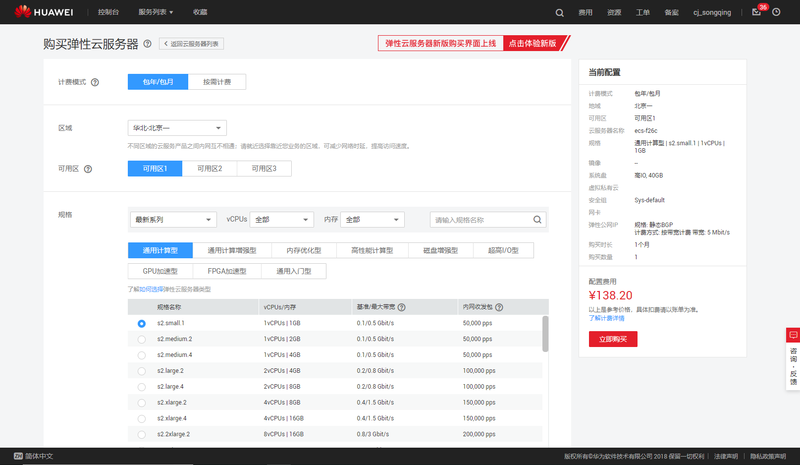Open the 服务列表 dropdown menu
Image resolution: width=800 pixels, height=465 pixels.
156,12
